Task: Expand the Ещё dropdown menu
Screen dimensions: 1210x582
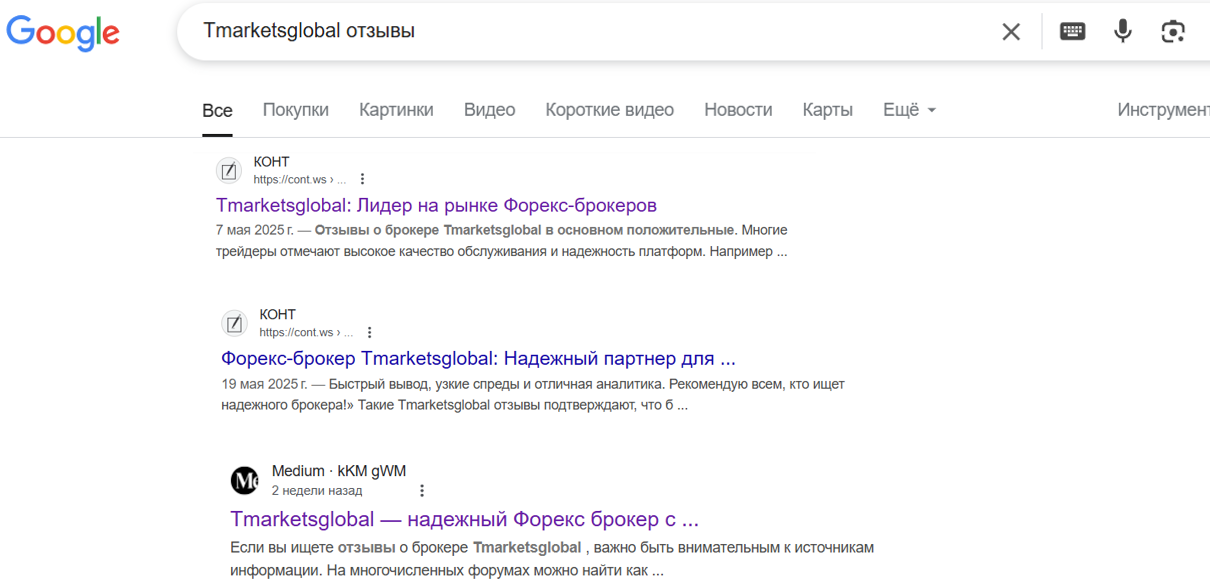Action: coord(909,110)
